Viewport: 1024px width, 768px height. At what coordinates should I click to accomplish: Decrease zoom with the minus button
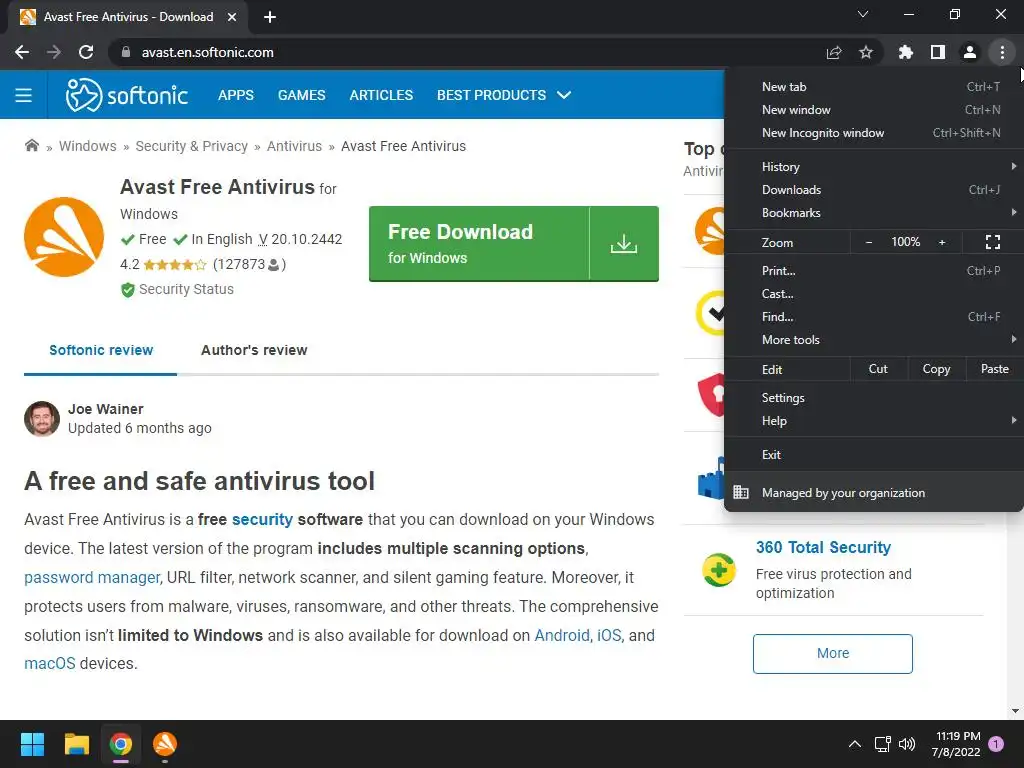869,242
